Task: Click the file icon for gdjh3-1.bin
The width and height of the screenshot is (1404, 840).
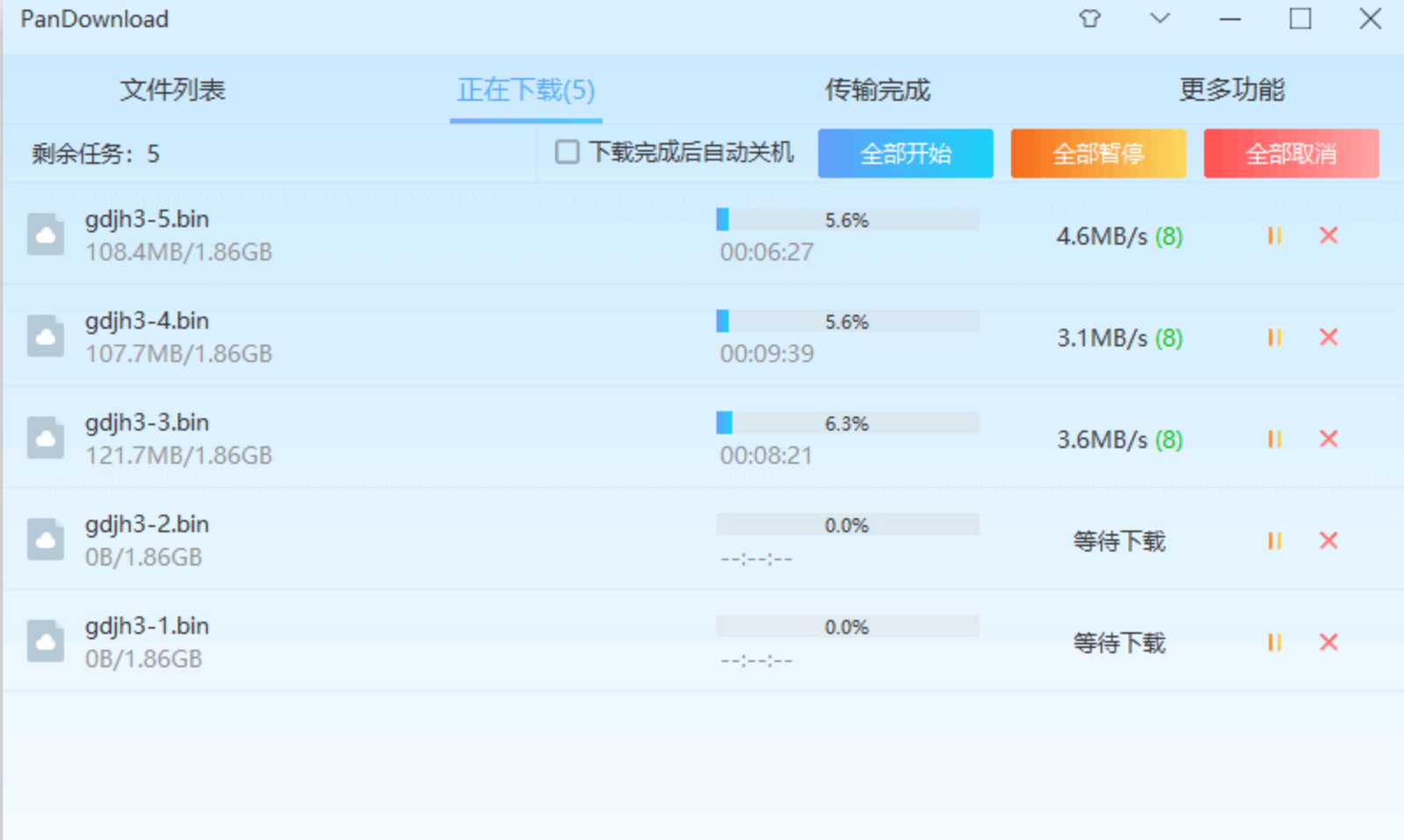Action: [46, 641]
